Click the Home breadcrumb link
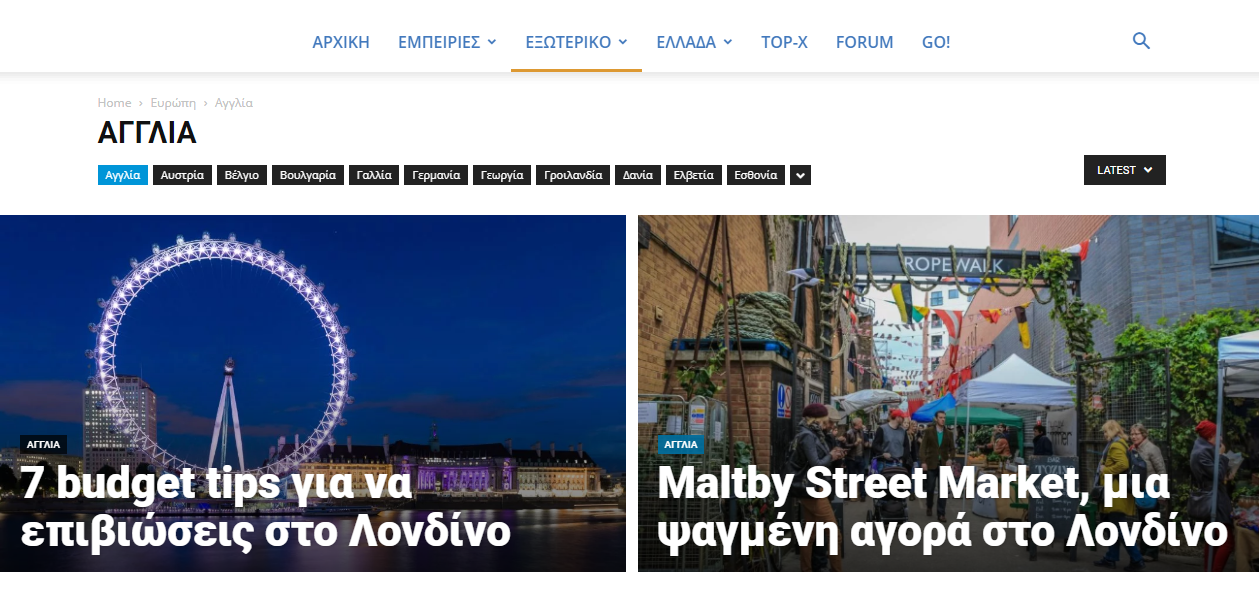1259x609 pixels. pyautogui.click(x=114, y=103)
